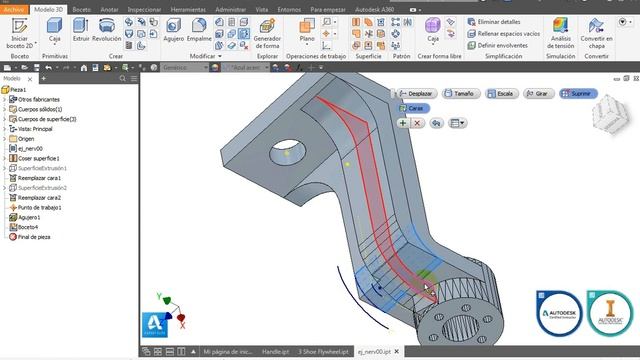Click the undo arrow in quick access toolbar
The image size is (640, 360).
[49, 68]
